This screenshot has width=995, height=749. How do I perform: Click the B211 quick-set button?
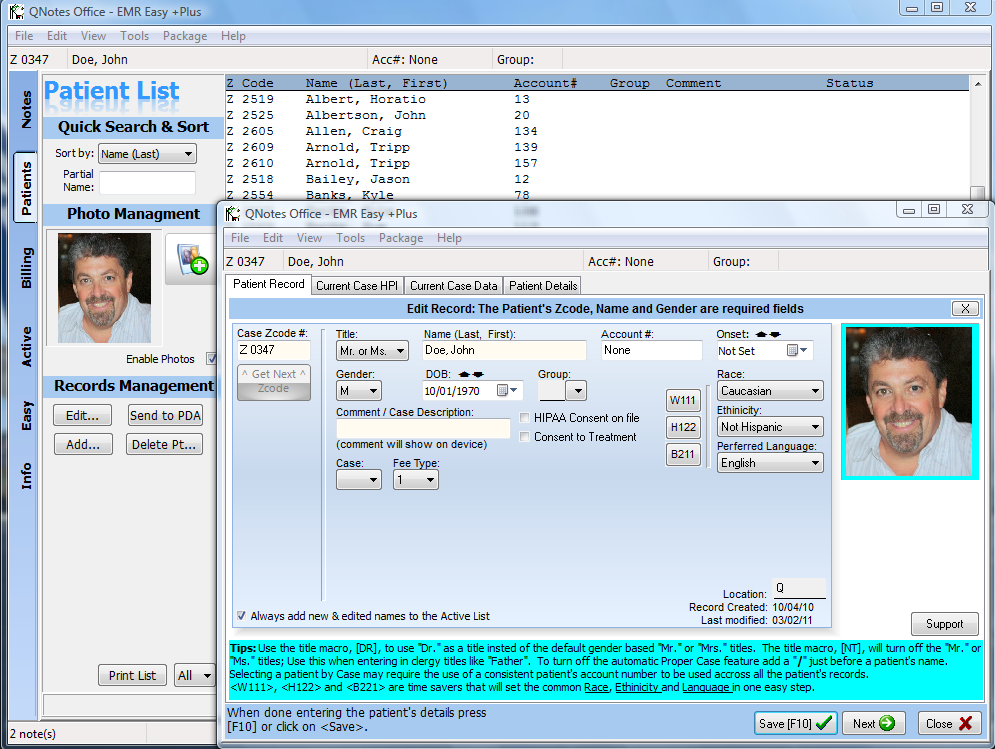[x=683, y=454]
